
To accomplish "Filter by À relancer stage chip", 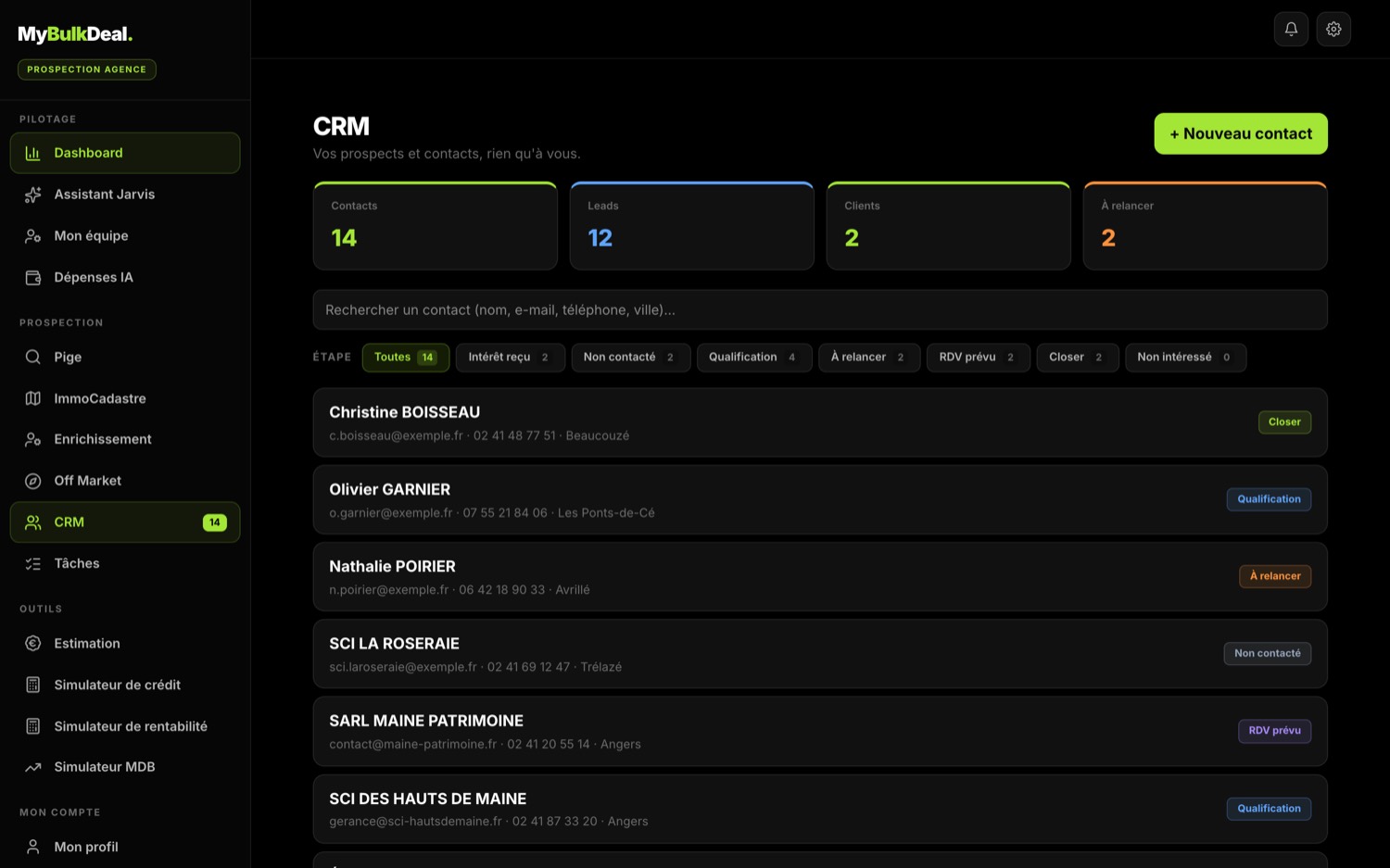I will tap(869, 358).
